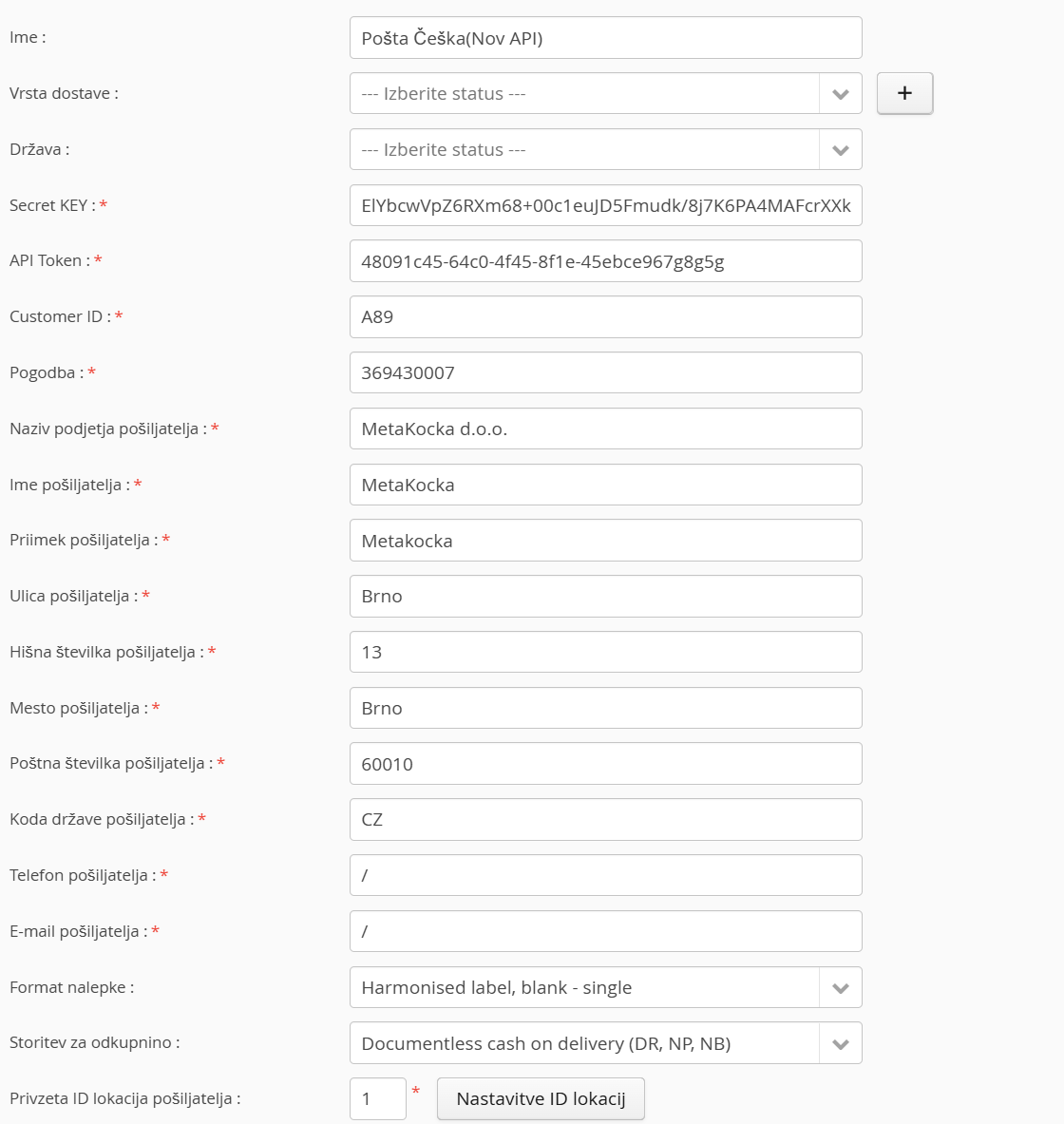Click the 'Customer ID :' label
Viewport: 1064px width, 1124px height.
pyautogui.click(x=60, y=316)
